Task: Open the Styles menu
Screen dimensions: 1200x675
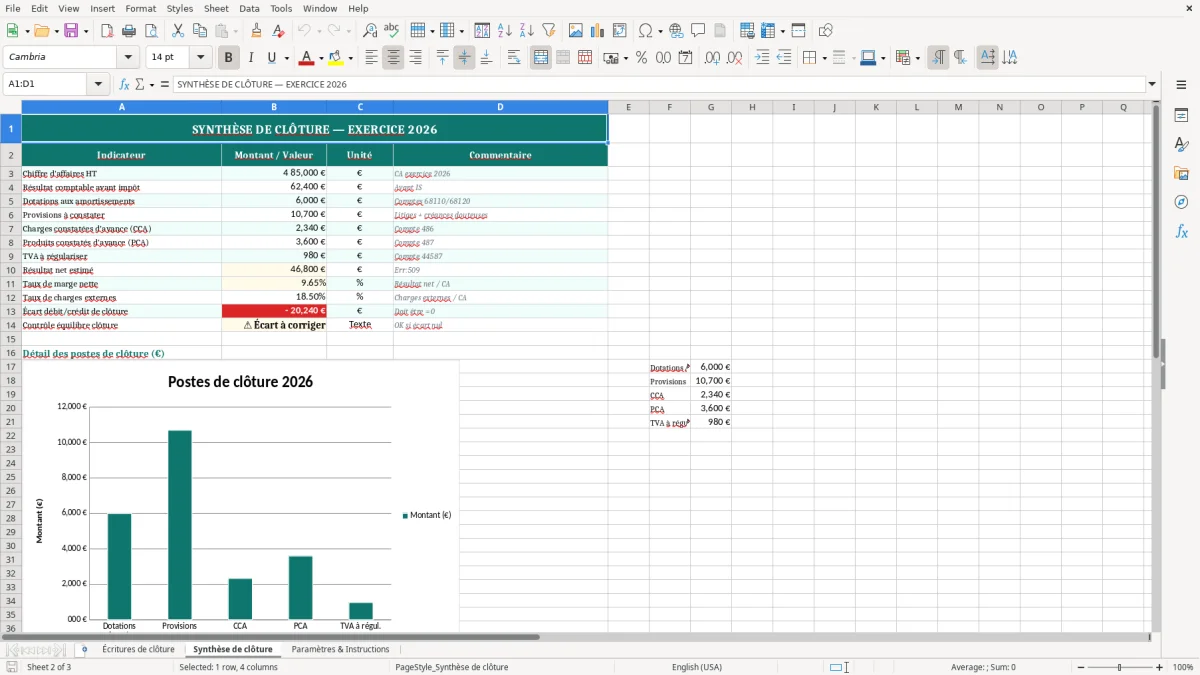Action: [x=180, y=8]
